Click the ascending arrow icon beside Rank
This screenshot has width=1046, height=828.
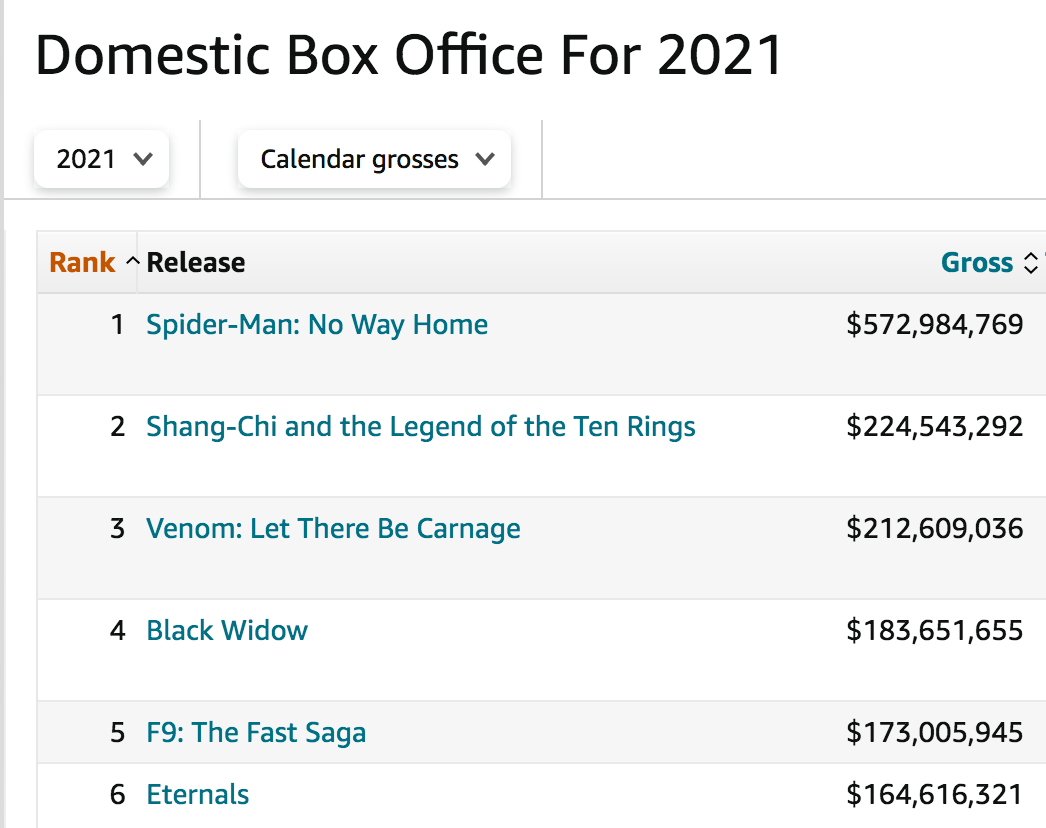coord(133,263)
